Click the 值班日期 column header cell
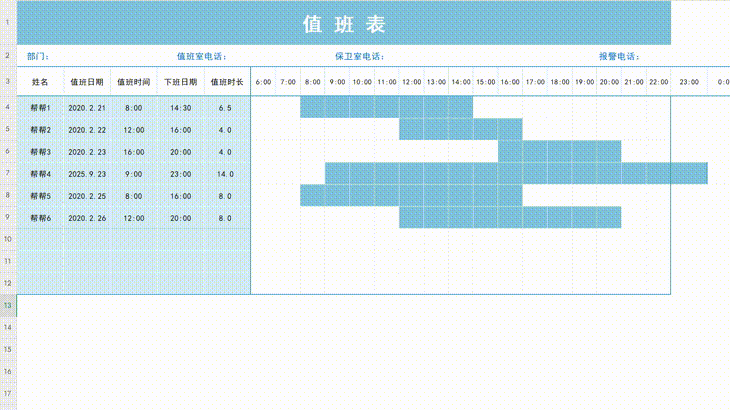730x410 pixels. click(x=86, y=82)
